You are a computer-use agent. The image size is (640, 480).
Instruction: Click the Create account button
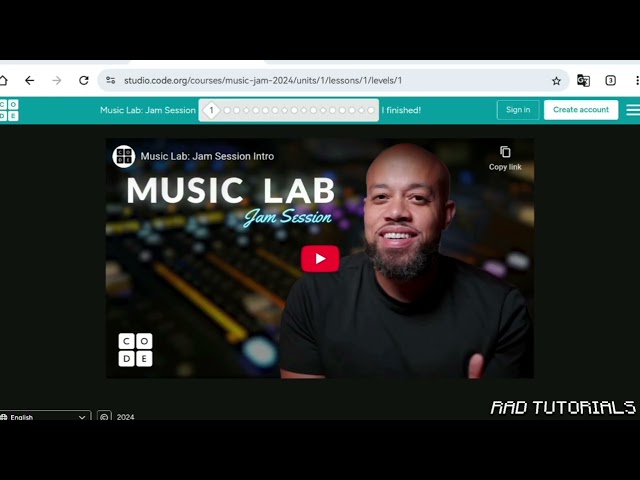(x=581, y=110)
